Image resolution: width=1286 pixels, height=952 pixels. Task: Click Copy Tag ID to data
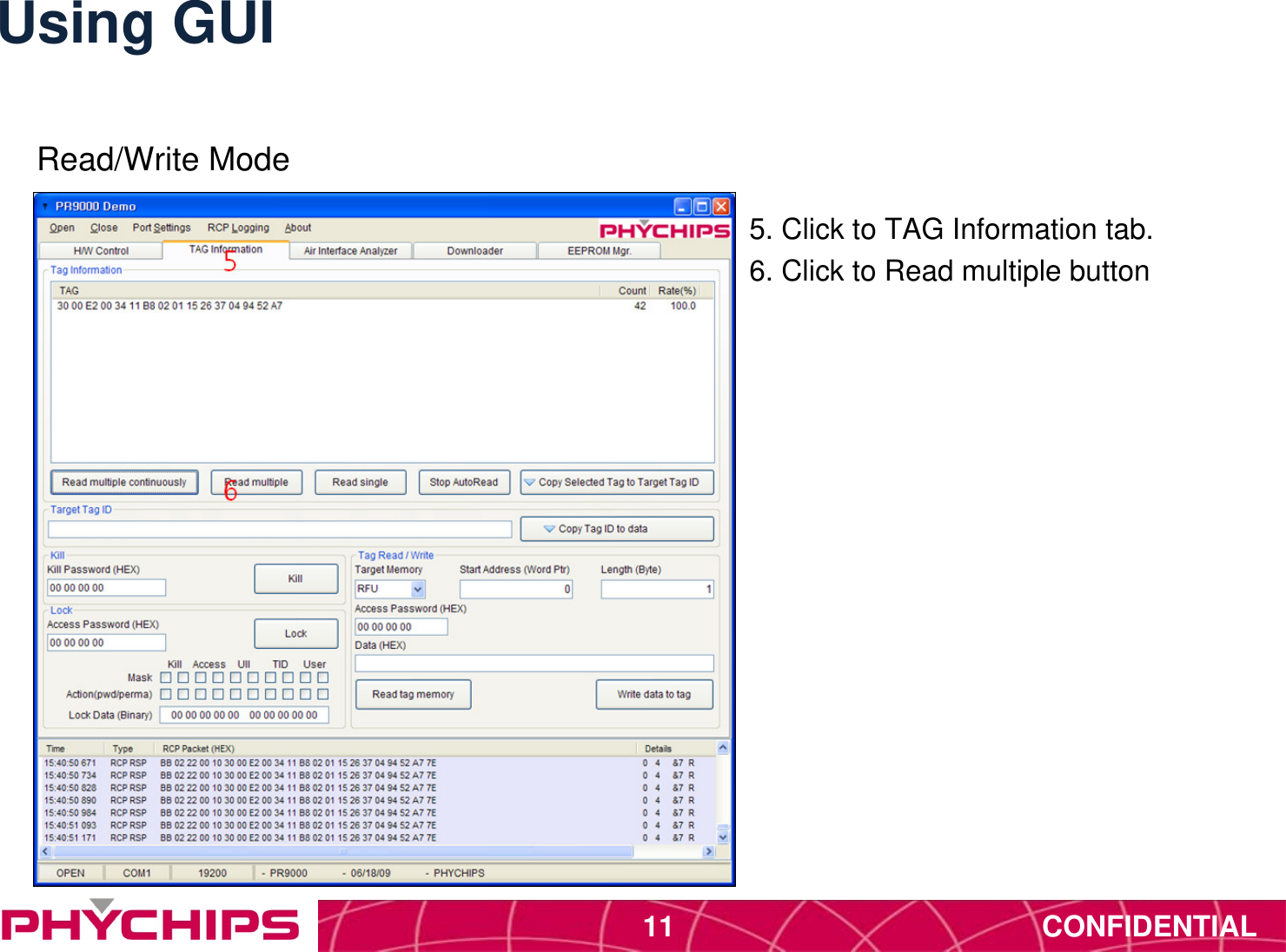(616, 528)
